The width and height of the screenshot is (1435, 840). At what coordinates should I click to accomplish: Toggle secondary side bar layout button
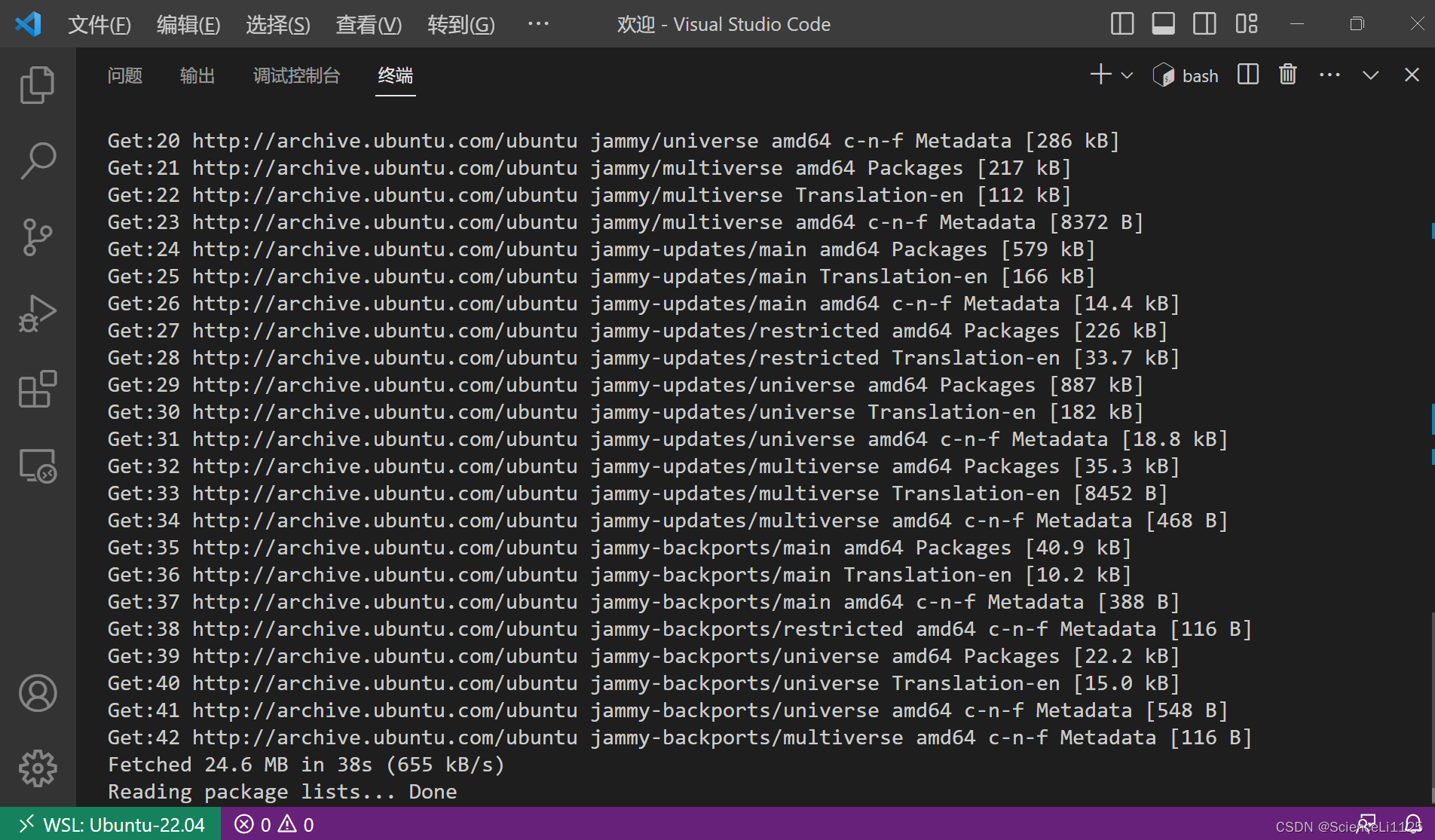click(x=1204, y=24)
